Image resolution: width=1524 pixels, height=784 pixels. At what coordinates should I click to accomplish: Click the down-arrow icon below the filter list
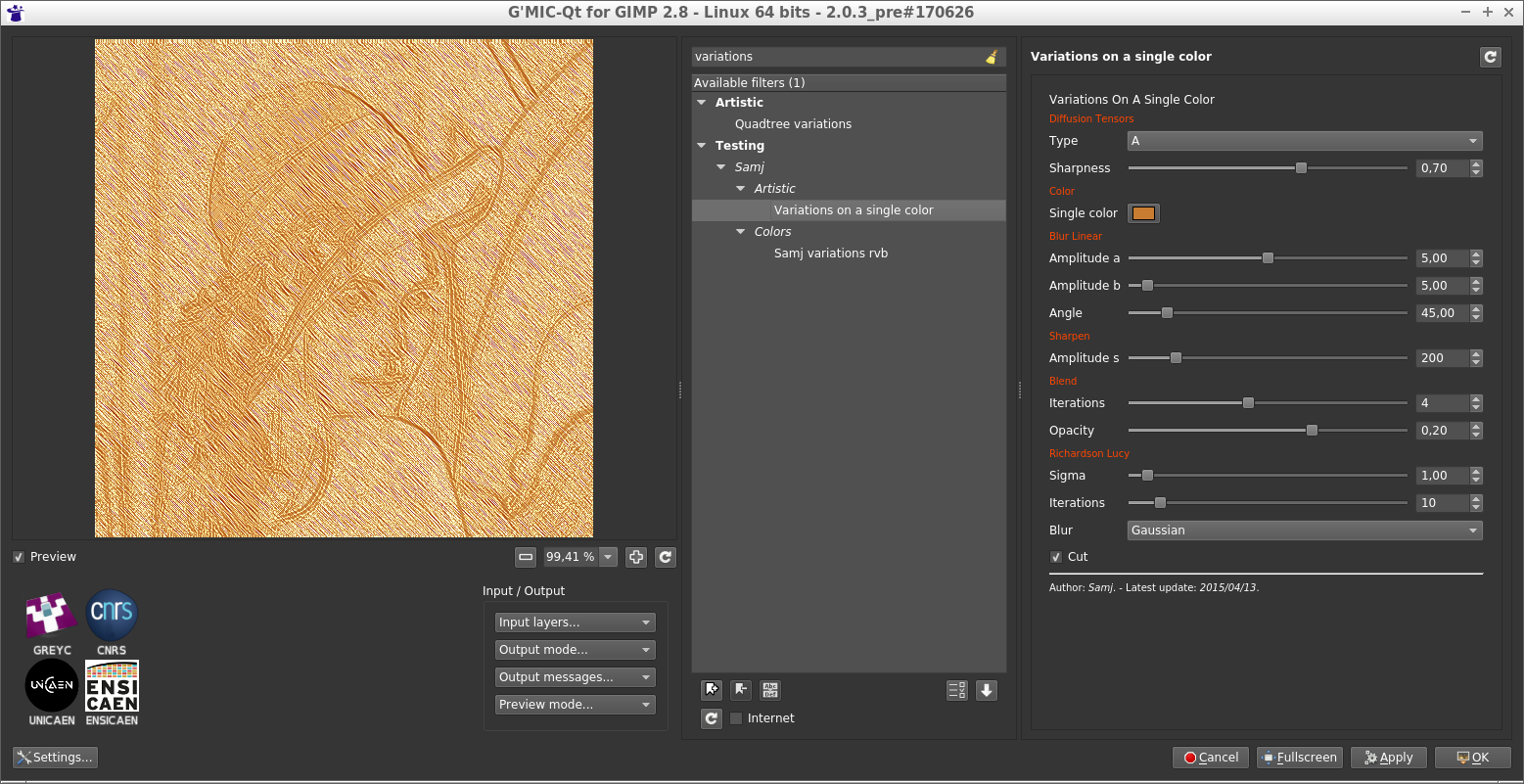click(x=987, y=690)
